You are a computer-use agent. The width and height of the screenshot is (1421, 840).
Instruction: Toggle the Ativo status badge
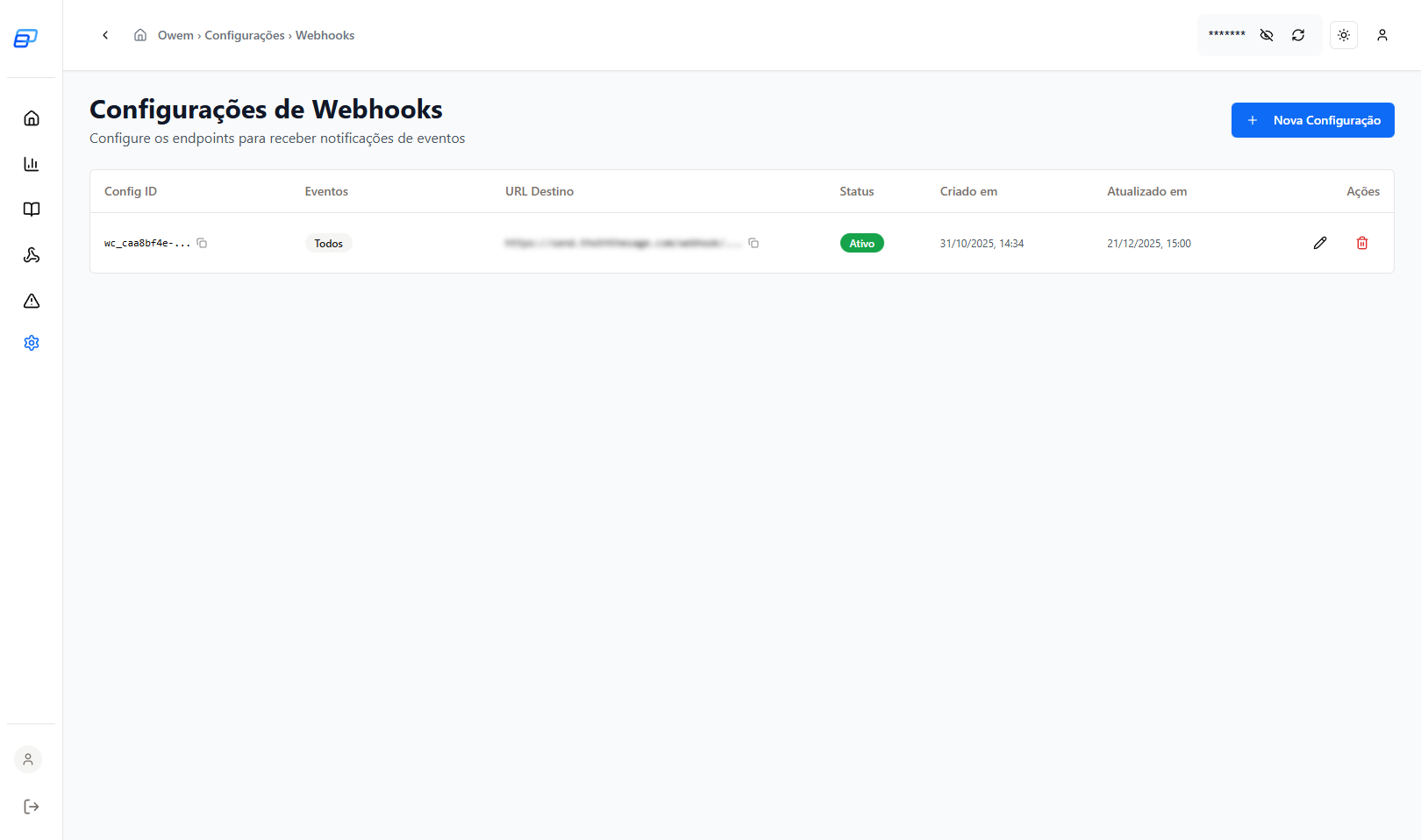point(862,243)
